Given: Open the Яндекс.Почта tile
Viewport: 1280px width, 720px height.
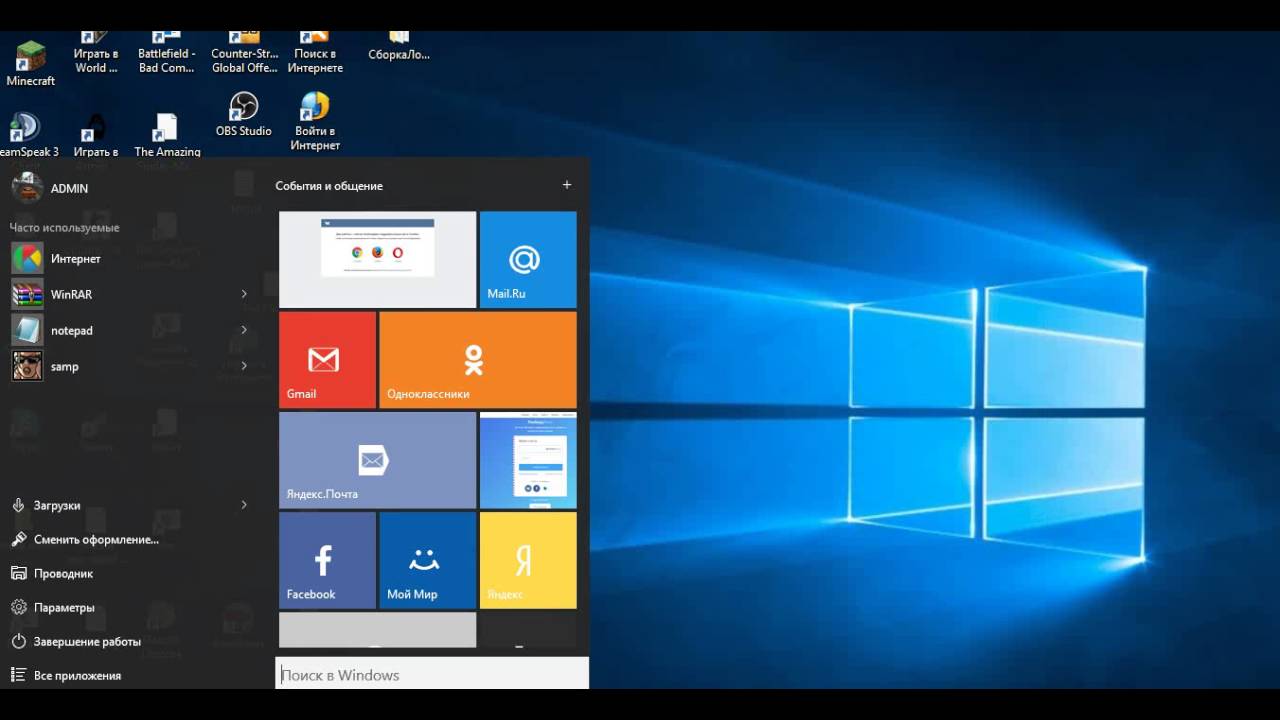Looking at the screenshot, I should (x=377, y=460).
